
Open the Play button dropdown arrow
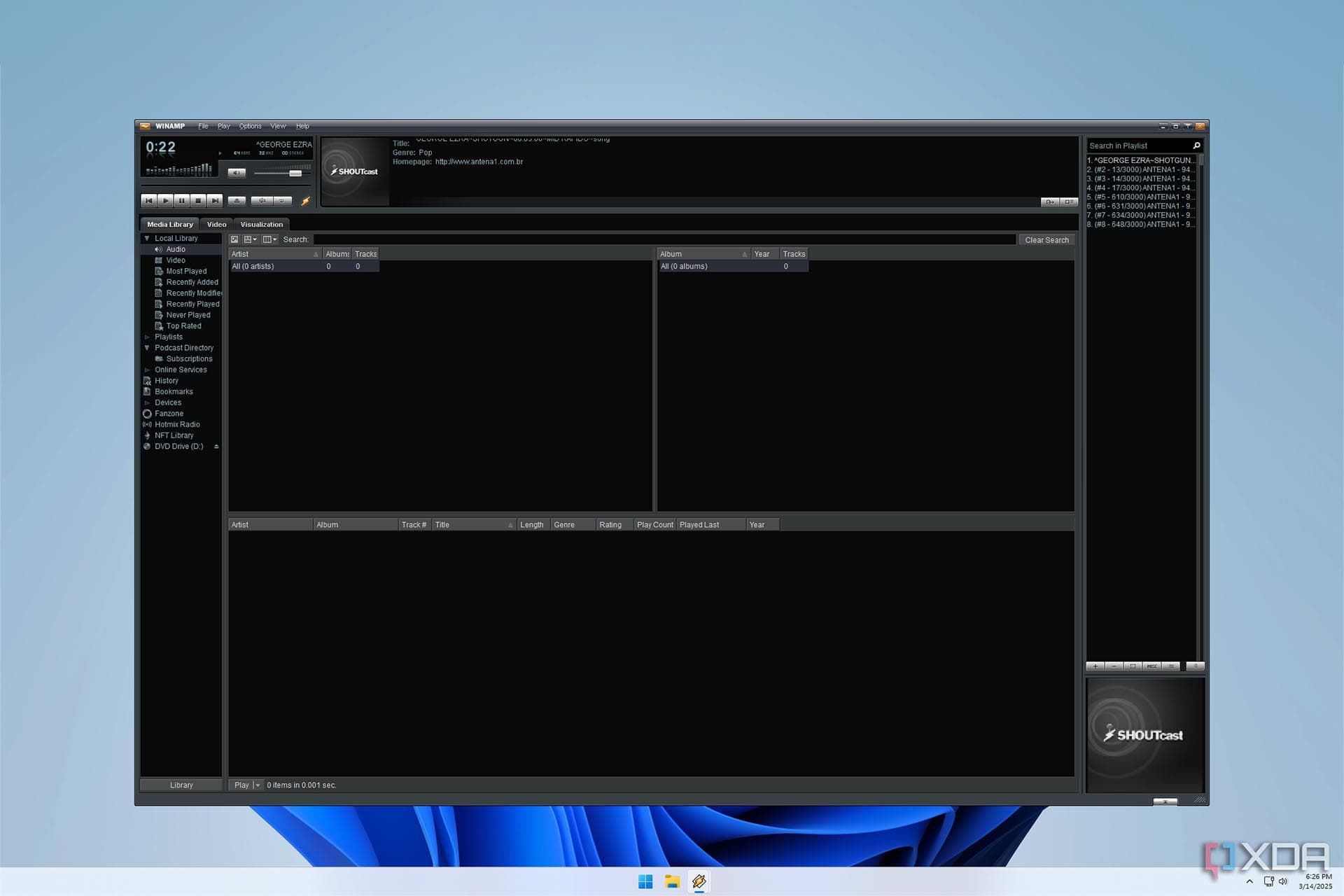click(258, 785)
